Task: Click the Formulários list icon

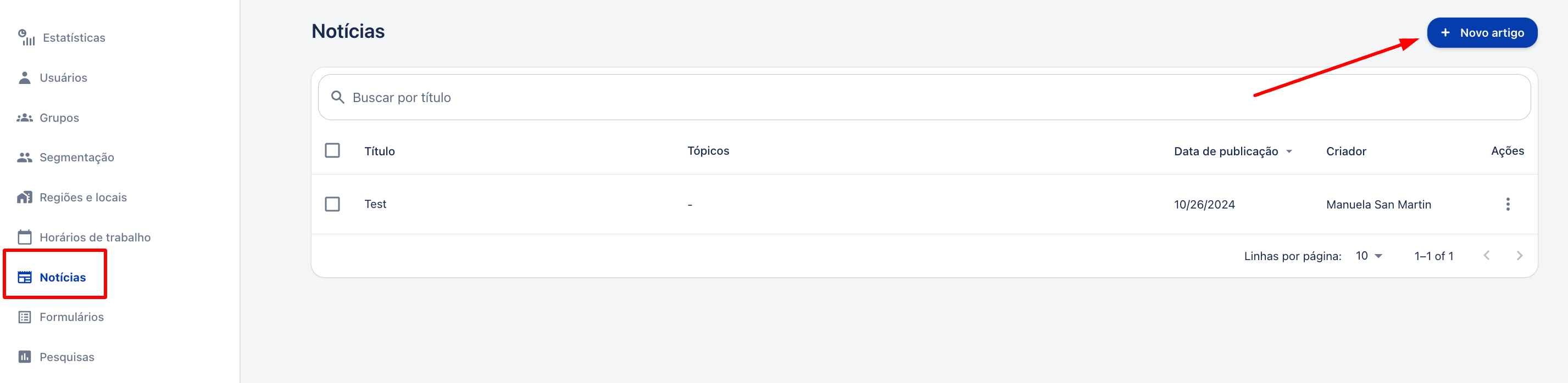Action: (x=24, y=317)
